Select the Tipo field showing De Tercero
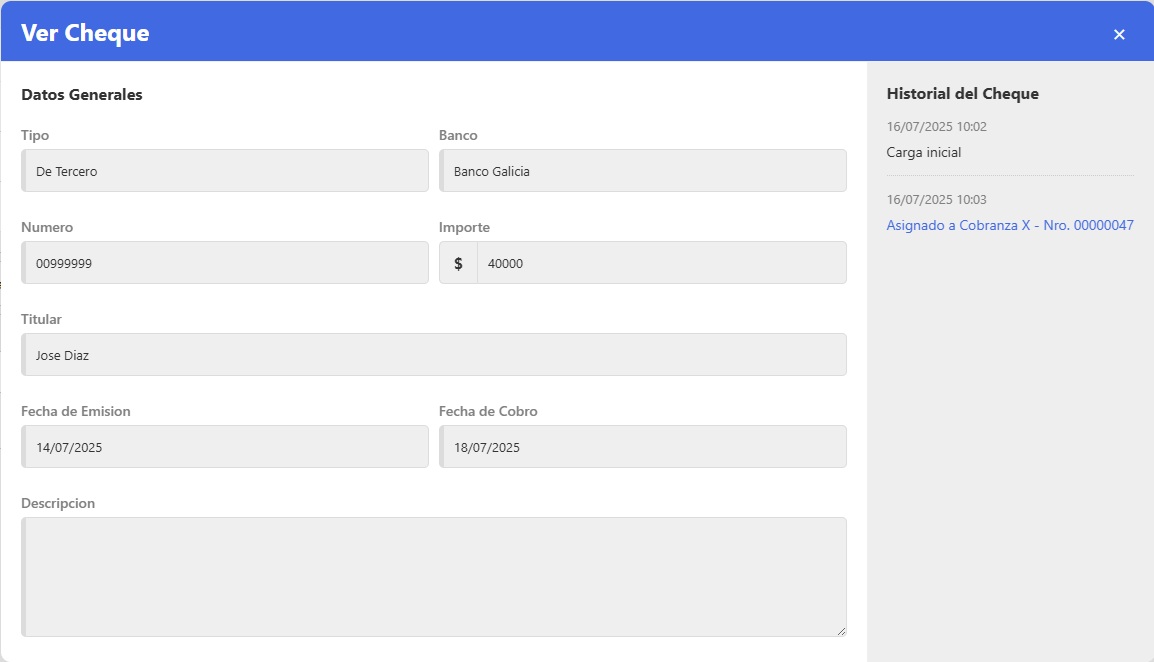 tap(225, 171)
